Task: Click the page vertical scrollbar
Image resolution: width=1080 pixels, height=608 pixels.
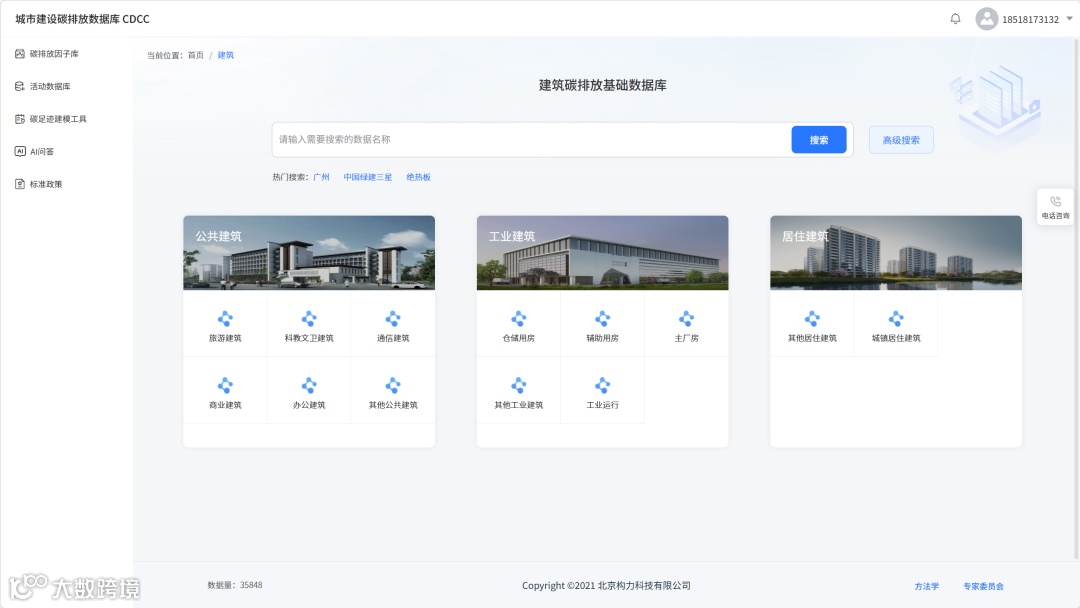Action: pos(1076,297)
